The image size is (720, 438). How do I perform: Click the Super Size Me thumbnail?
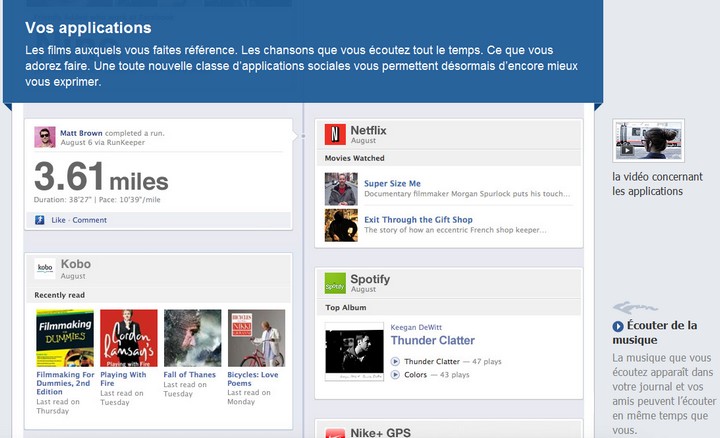click(x=341, y=189)
